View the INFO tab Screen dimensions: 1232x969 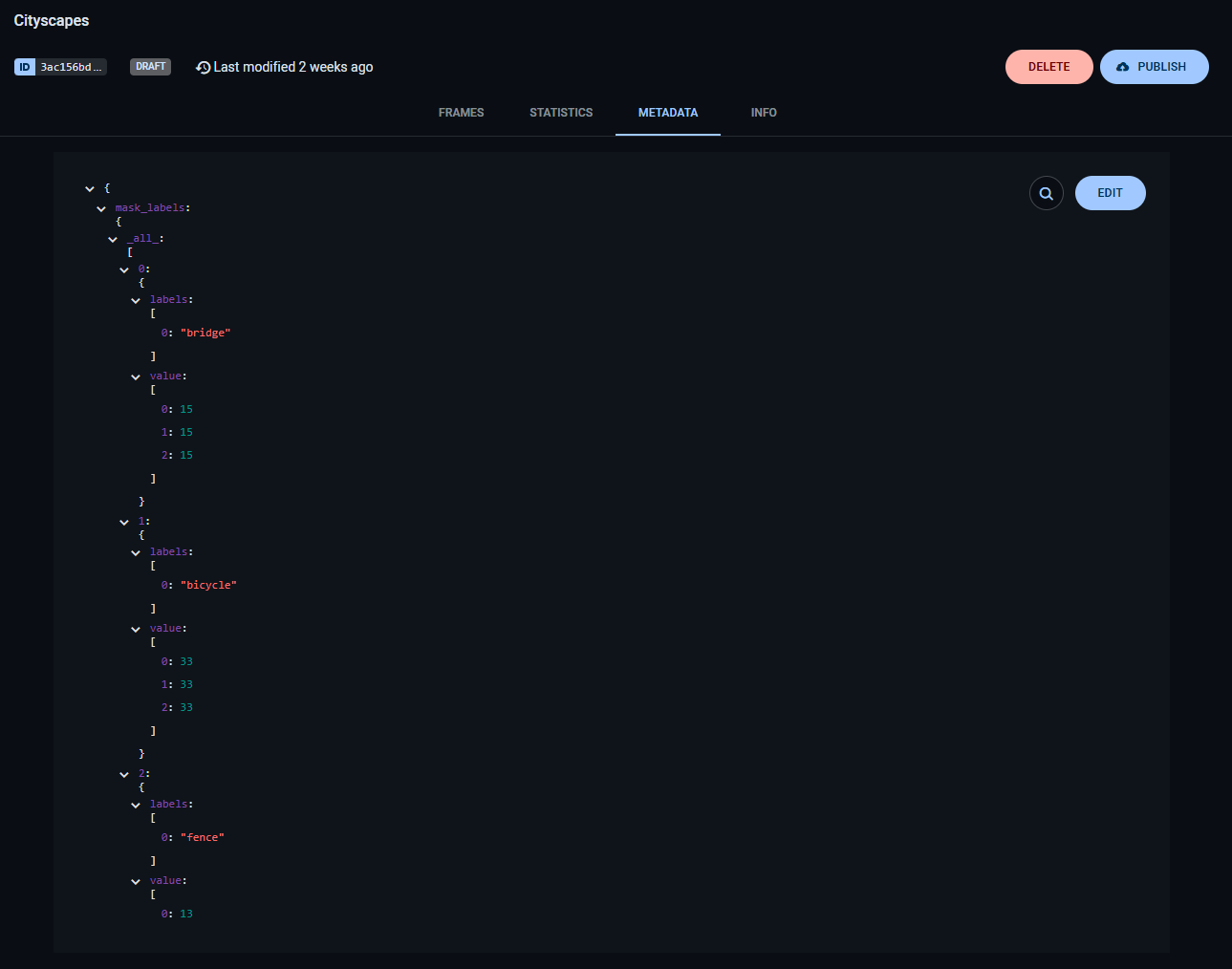tap(764, 112)
